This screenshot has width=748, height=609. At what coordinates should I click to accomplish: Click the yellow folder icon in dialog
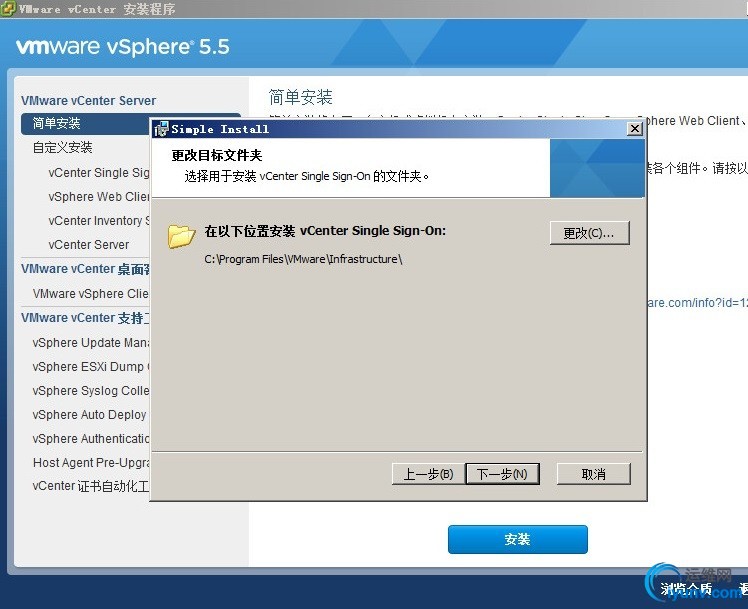[181, 236]
